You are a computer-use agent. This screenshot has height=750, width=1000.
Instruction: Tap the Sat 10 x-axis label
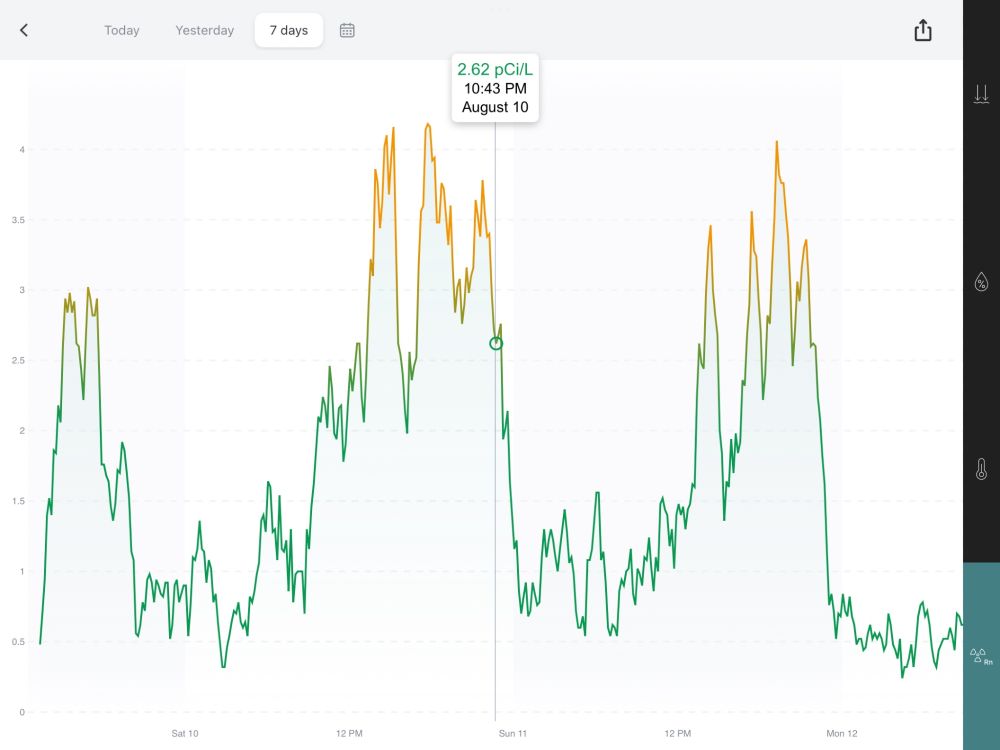(185, 733)
